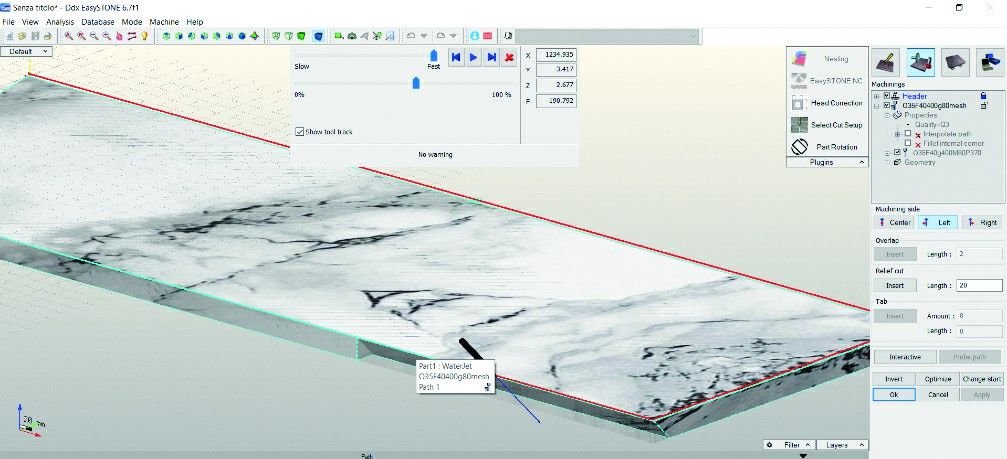The width and height of the screenshot is (1007, 459).
Task: Enable the Interpolate path checkbox
Action: click(908, 134)
